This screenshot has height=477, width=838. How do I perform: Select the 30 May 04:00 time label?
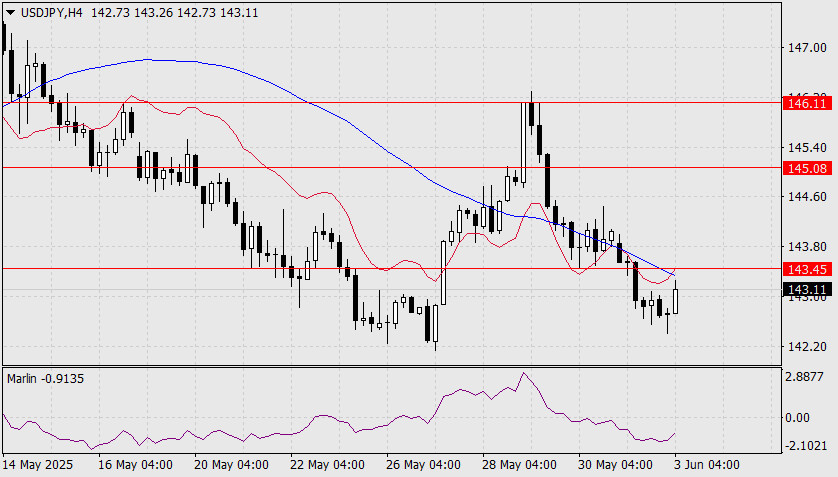(616, 465)
